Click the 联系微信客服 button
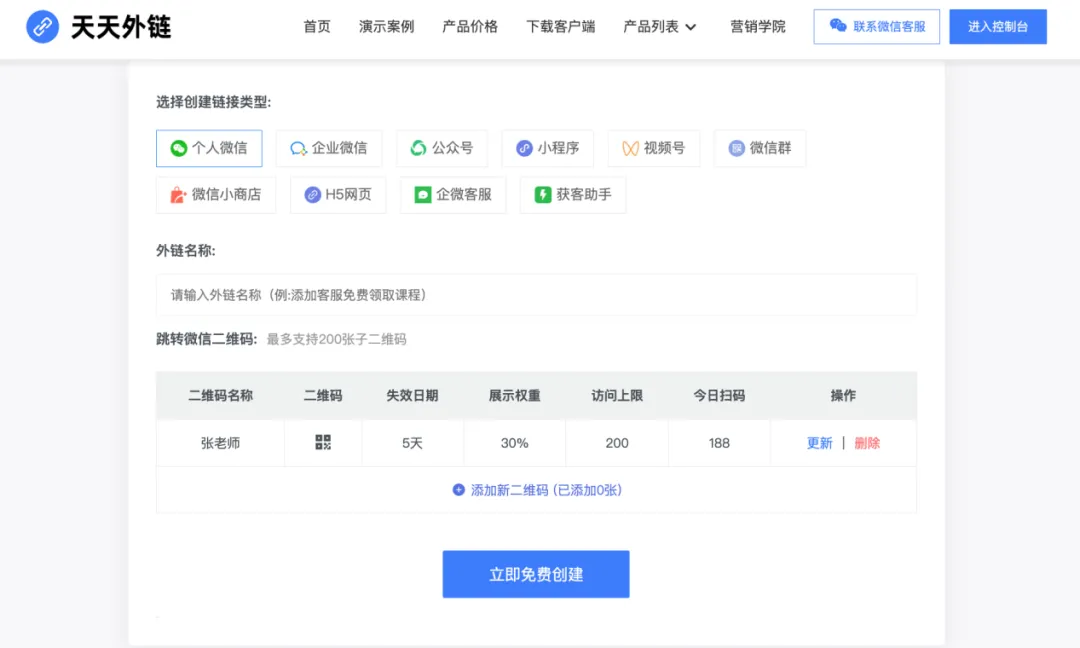The image size is (1080, 648). click(876, 27)
